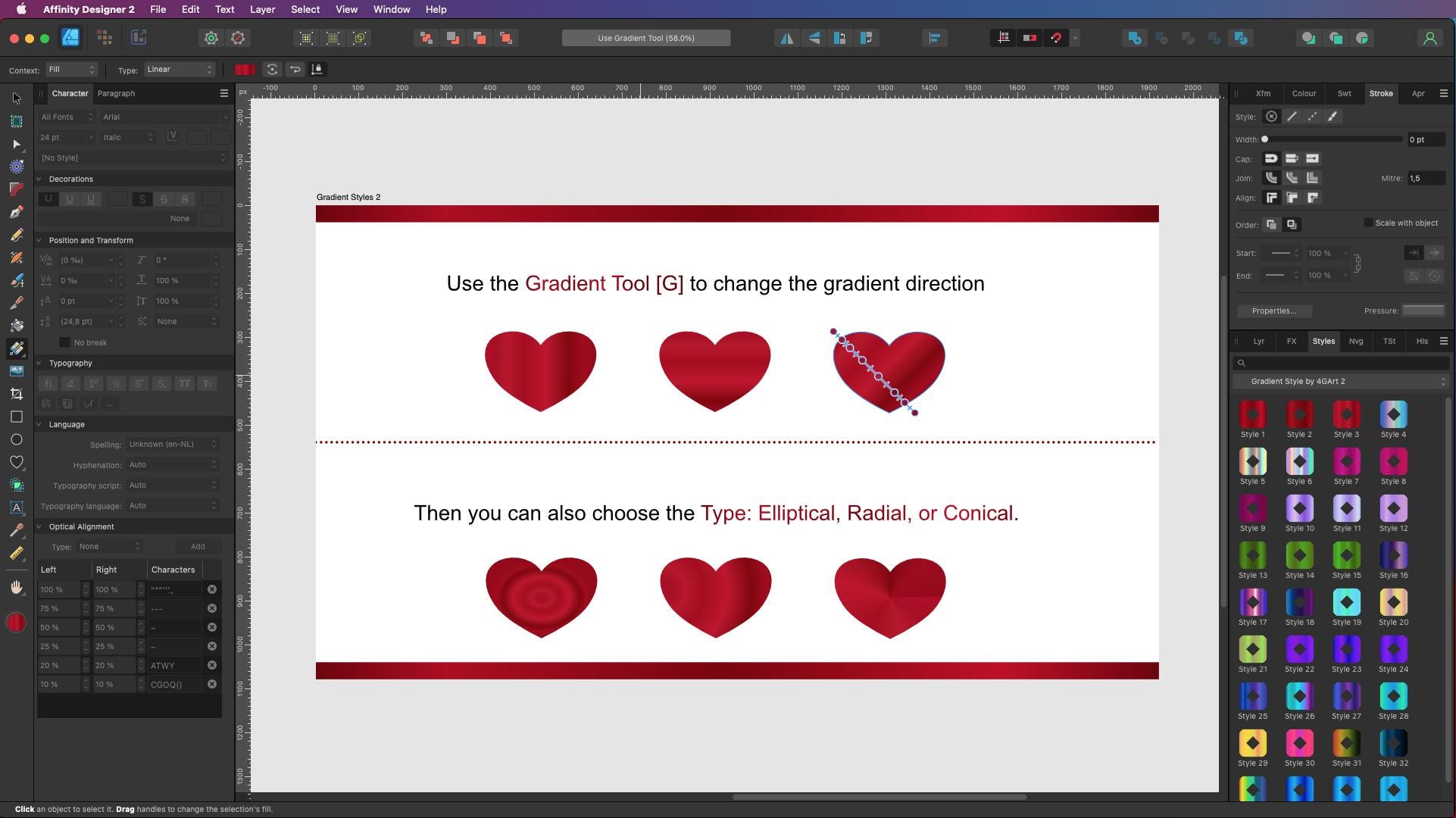Select the Artistic Text tool
This screenshot has height=818, width=1456.
click(x=17, y=508)
